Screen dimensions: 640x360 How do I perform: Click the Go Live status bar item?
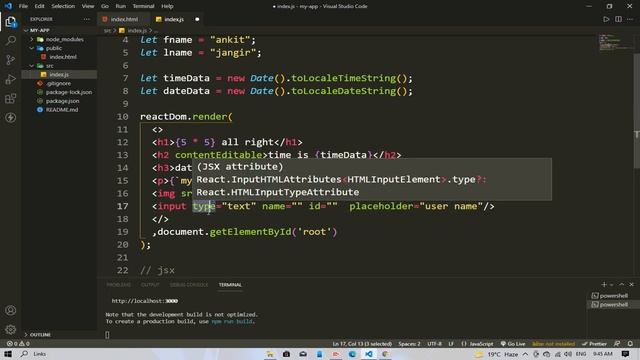point(513,344)
